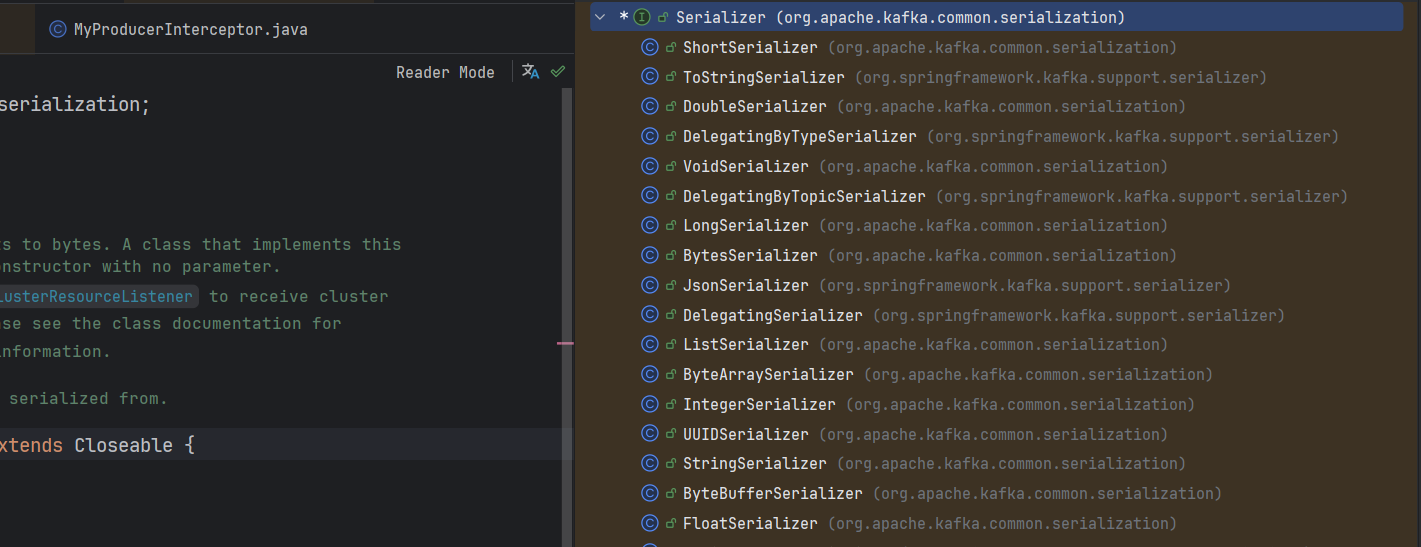This screenshot has height=547, width=1421.
Task: Select DelegatingByTopicSerializer in the hierarchy
Action: click(804, 196)
